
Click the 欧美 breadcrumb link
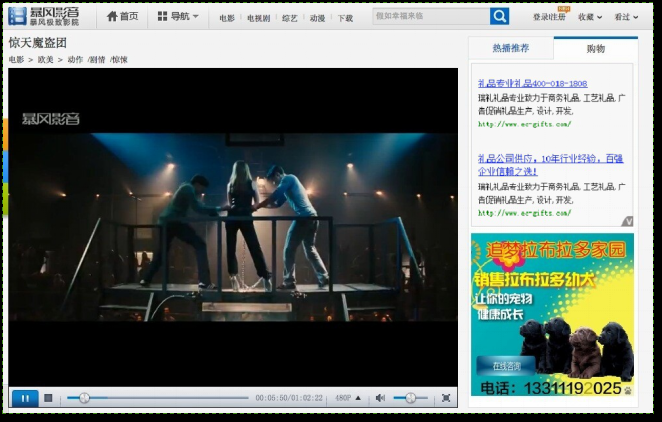pyautogui.click(x=46, y=60)
